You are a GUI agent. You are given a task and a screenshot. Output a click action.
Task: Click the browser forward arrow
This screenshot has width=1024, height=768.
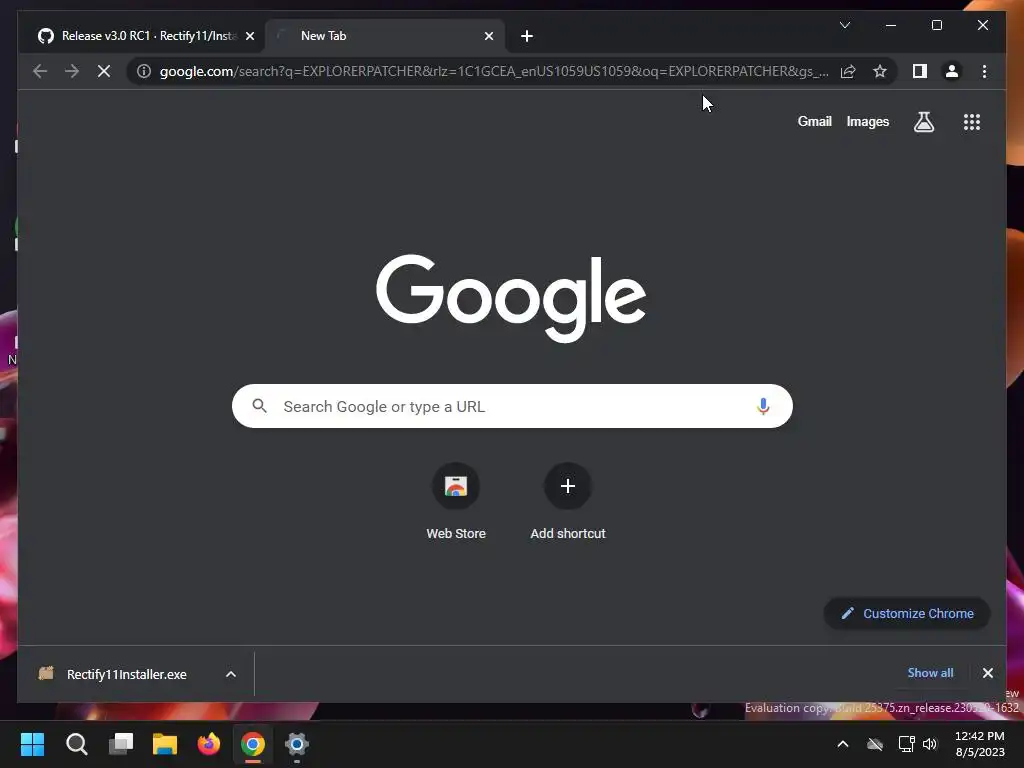(72, 71)
